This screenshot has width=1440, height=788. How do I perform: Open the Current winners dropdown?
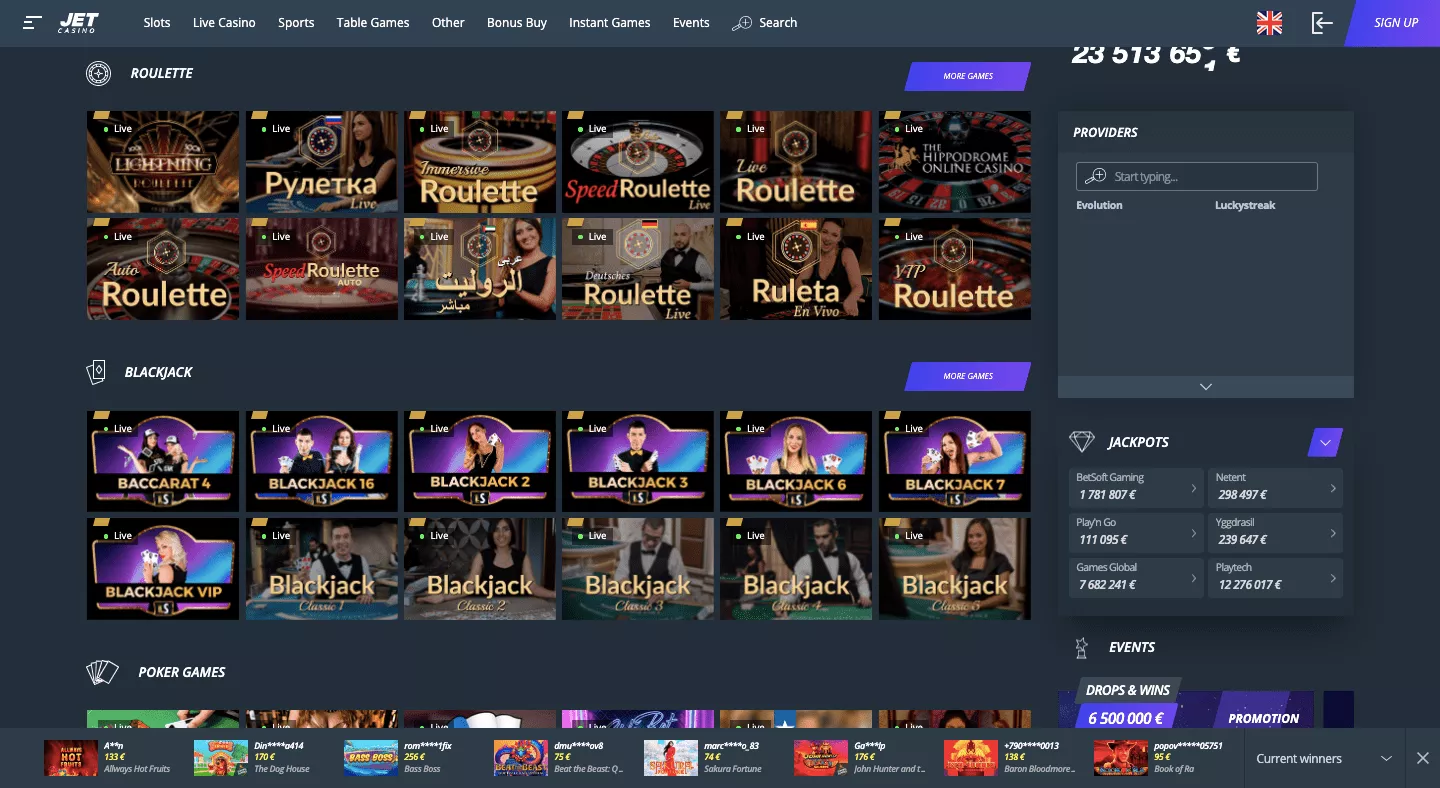click(x=1386, y=759)
